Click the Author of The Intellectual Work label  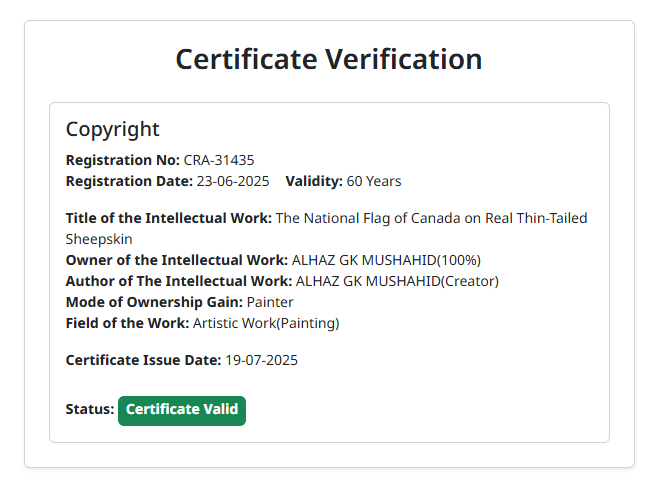(178, 281)
